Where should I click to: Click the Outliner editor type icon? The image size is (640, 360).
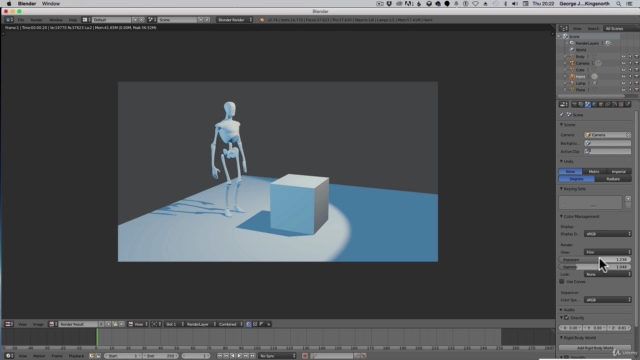564,29
